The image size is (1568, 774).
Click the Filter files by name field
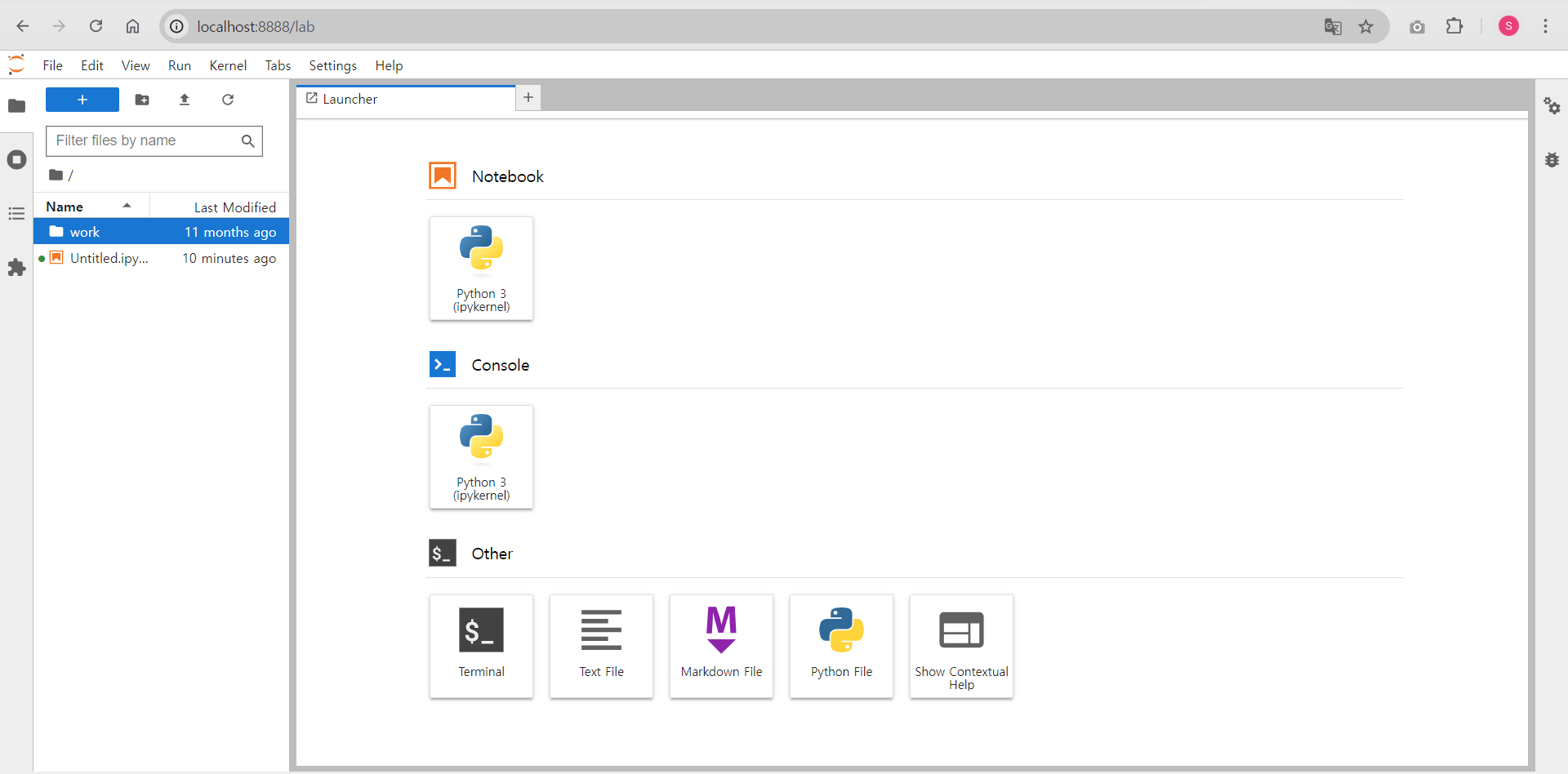[154, 140]
